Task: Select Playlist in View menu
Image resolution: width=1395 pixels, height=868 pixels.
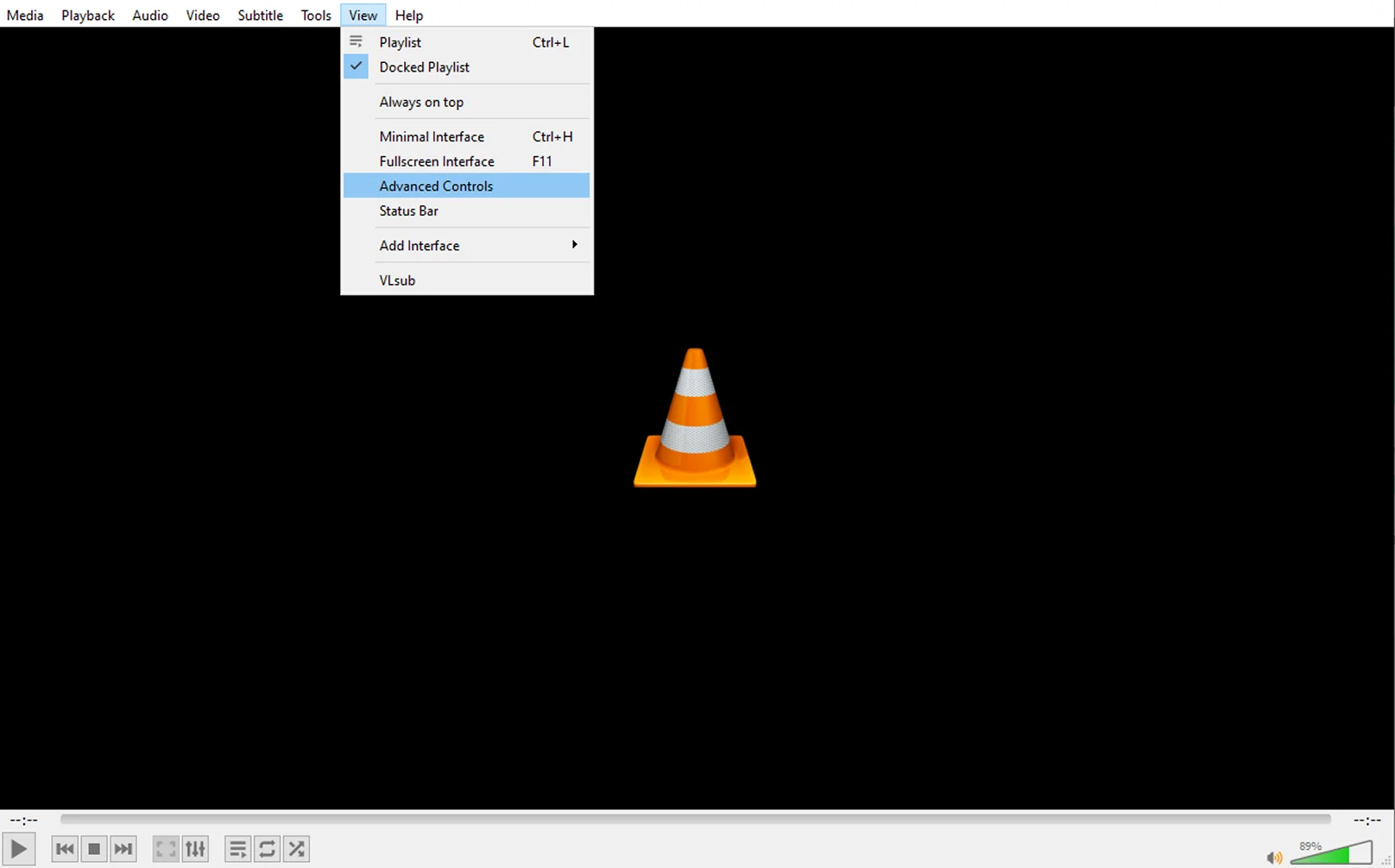Action: (x=466, y=41)
